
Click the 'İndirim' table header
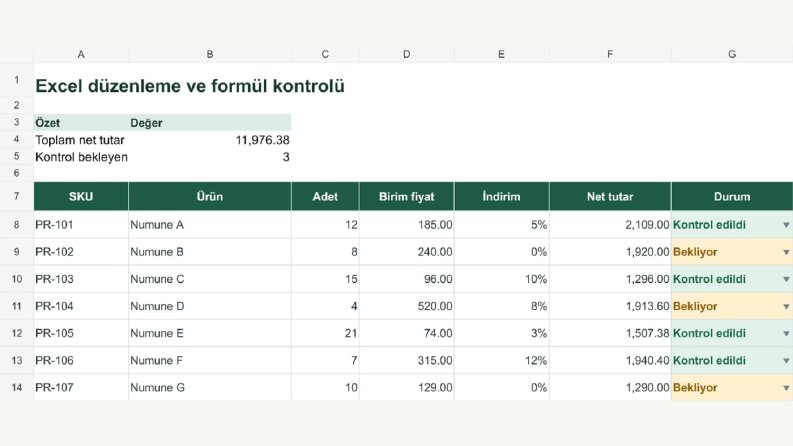coord(502,196)
